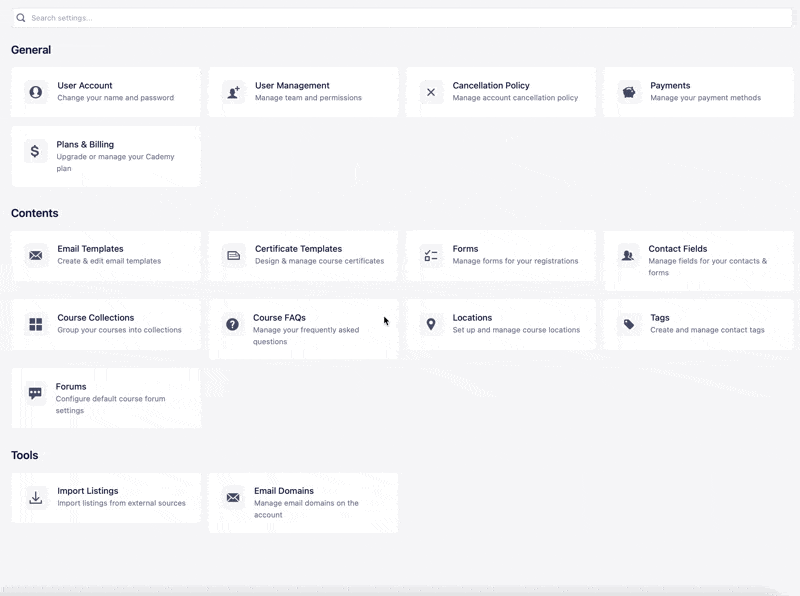Click the Course Collections grid icon
800x596 pixels.
(36, 323)
